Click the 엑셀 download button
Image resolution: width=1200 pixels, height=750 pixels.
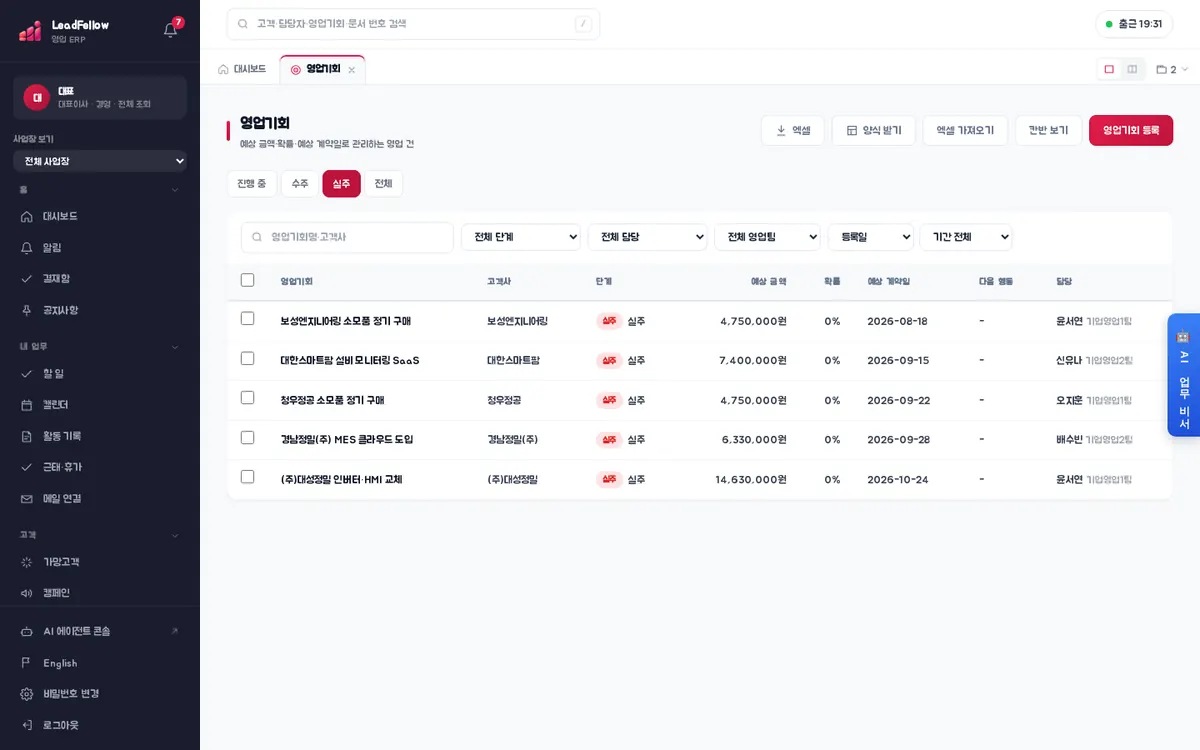tap(793, 131)
